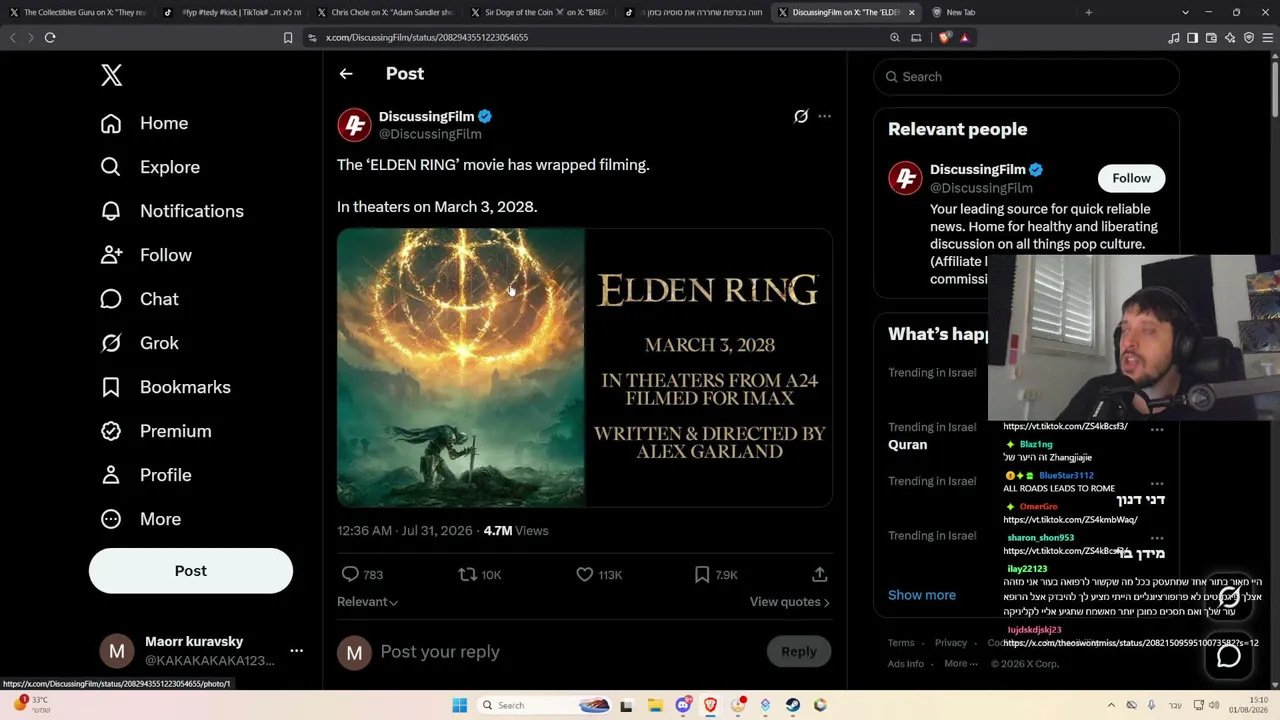Open the browser main menu (hamburger)
This screenshot has height=720, width=1280.
1267,38
